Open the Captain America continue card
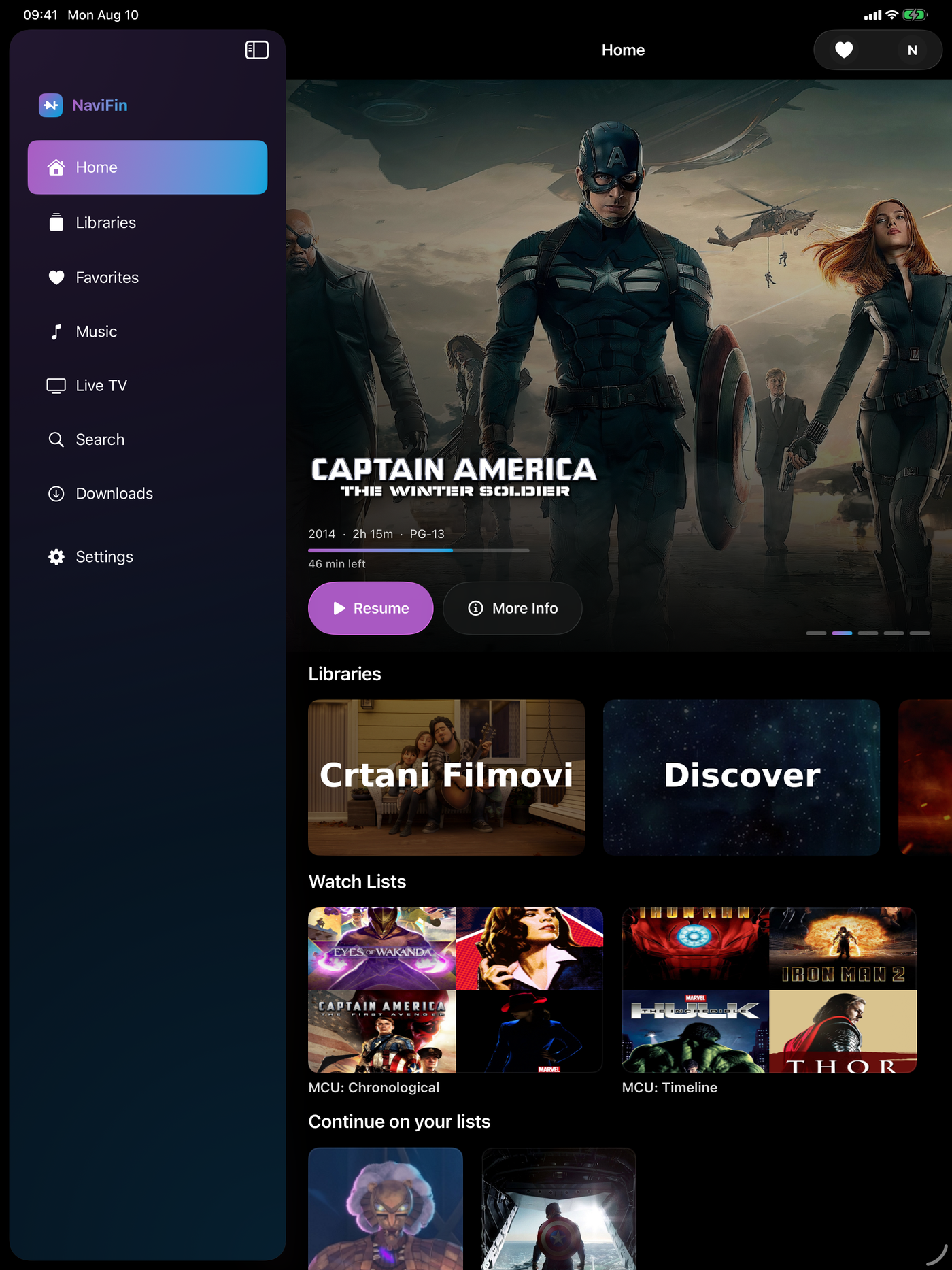The image size is (952, 1270). click(x=559, y=1209)
